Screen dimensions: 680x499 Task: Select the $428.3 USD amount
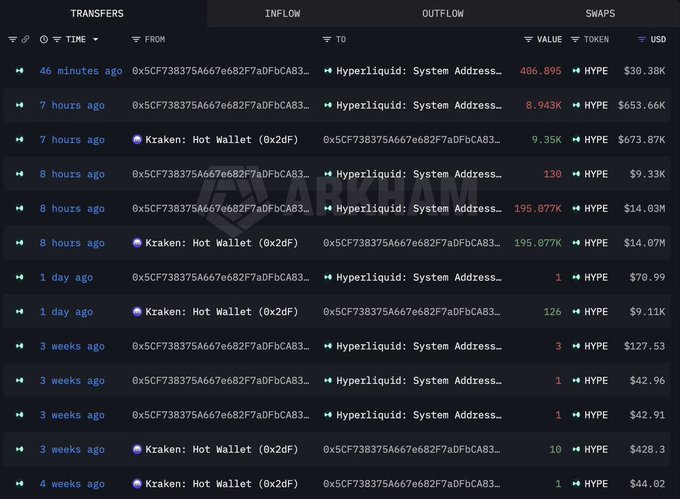(x=647, y=450)
